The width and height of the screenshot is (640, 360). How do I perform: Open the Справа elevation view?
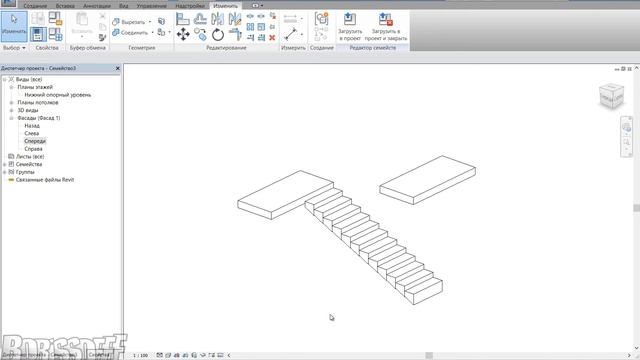(x=33, y=149)
